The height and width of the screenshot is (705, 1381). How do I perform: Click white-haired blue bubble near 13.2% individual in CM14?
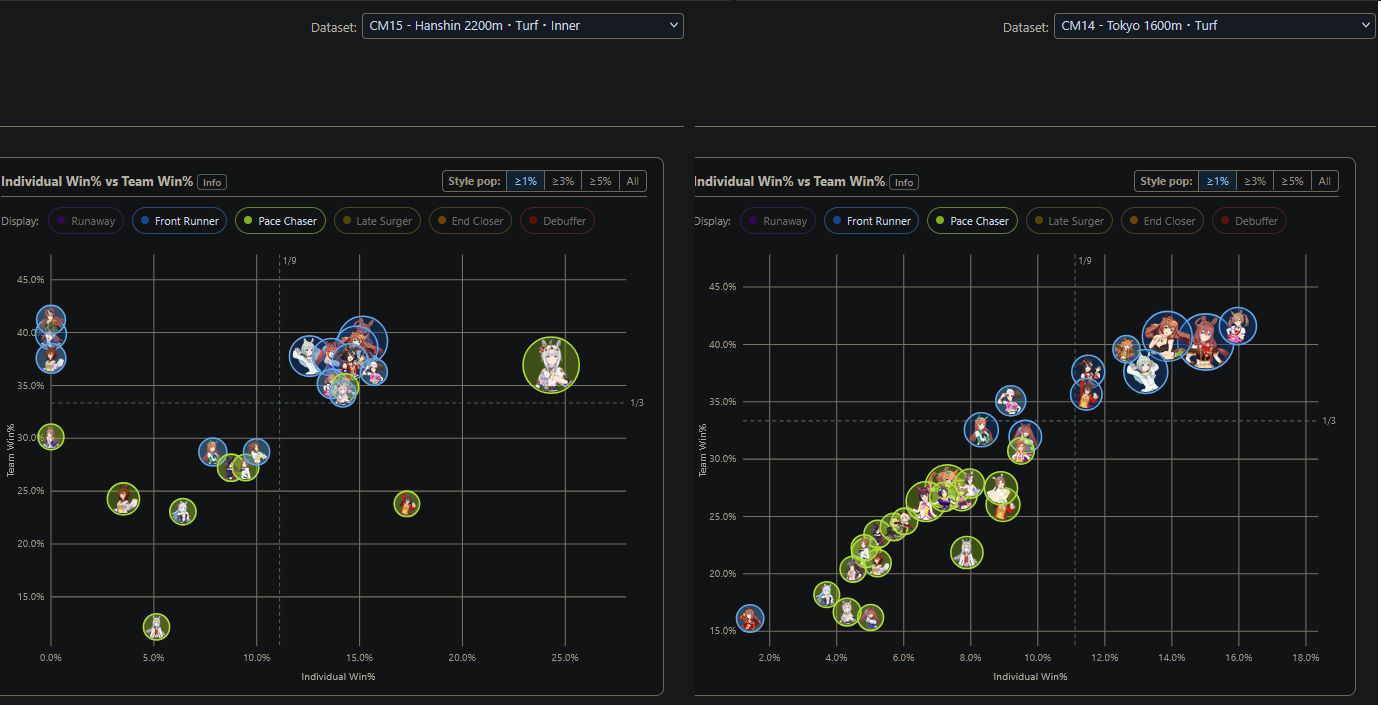pyautogui.click(x=1146, y=371)
